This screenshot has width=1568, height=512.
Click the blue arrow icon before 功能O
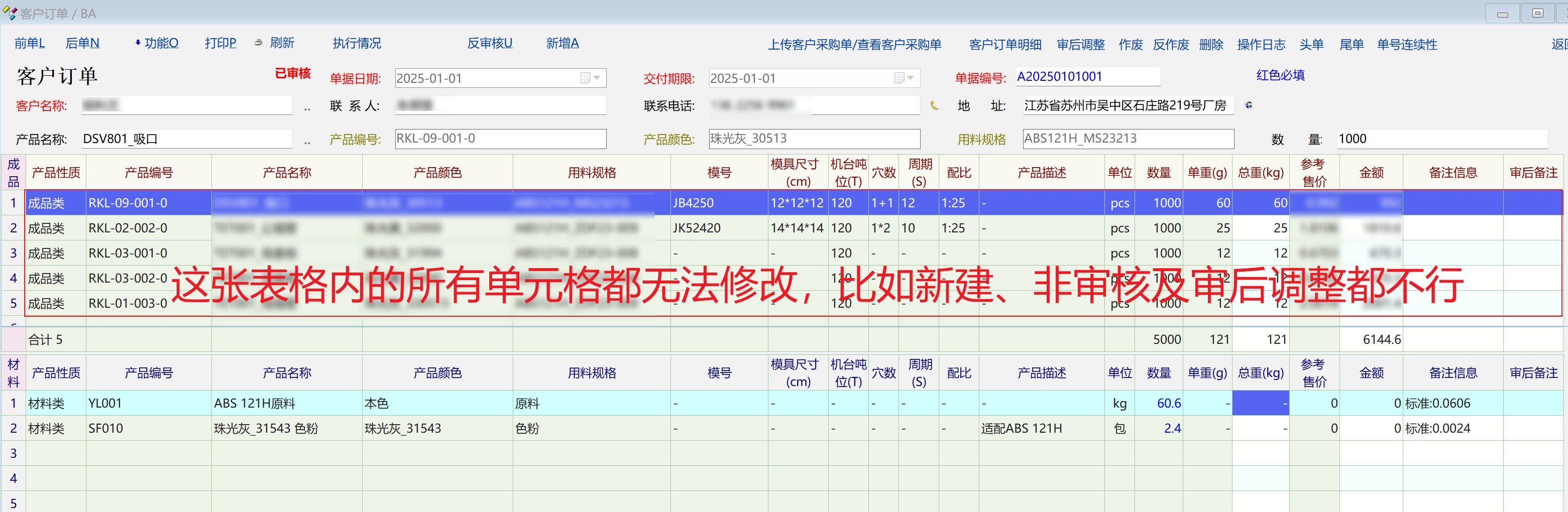click(138, 43)
